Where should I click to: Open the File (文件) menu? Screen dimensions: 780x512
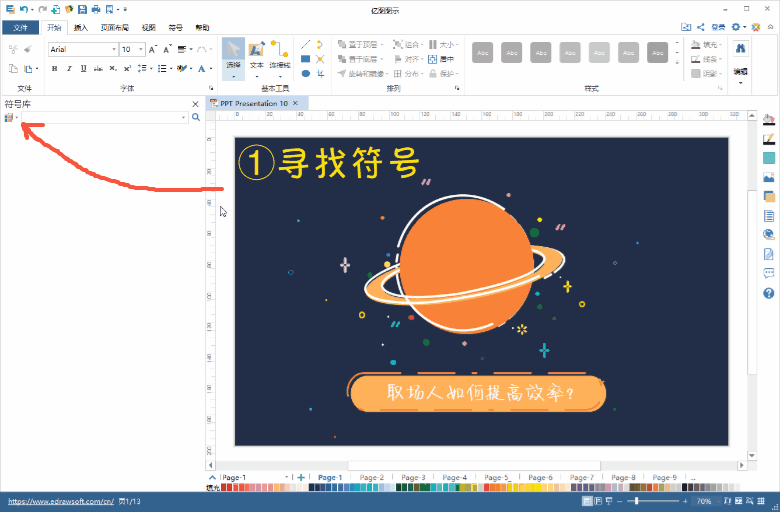[20, 27]
